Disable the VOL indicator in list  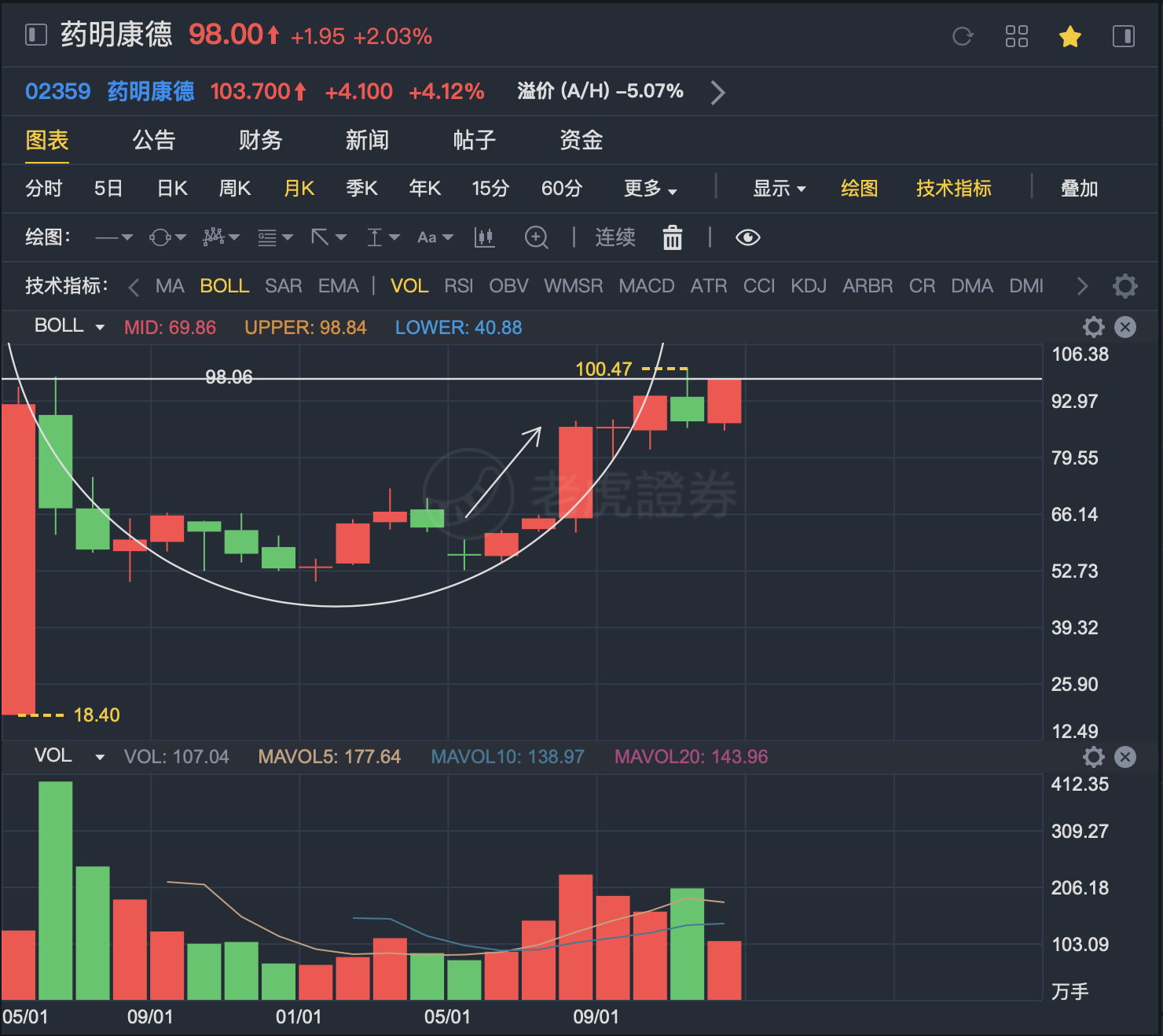coord(409,286)
